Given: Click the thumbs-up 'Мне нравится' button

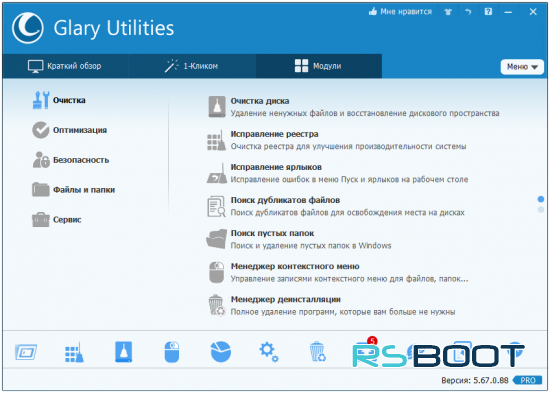Looking at the screenshot, I should (x=400, y=12).
